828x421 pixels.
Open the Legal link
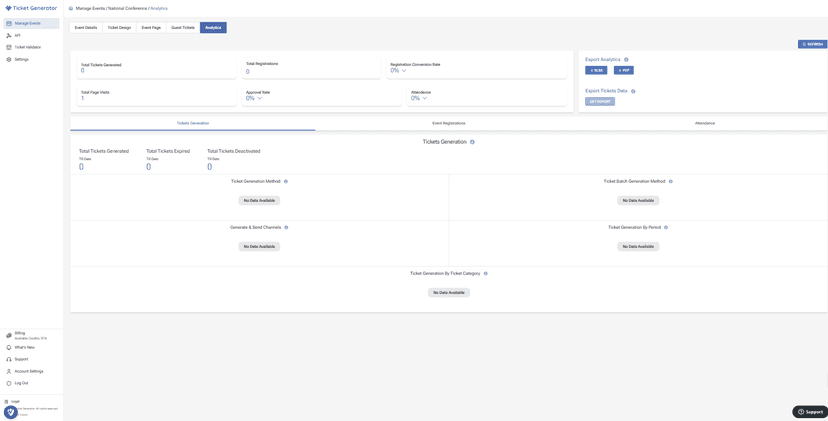(12, 401)
